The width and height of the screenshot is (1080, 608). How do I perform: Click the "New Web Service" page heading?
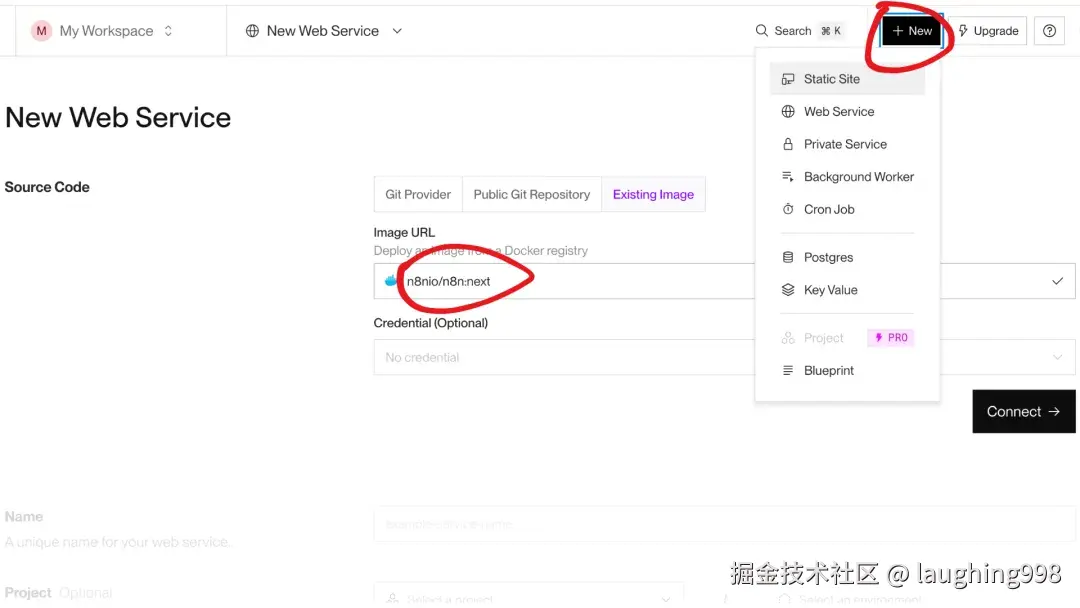(x=118, y=118)
